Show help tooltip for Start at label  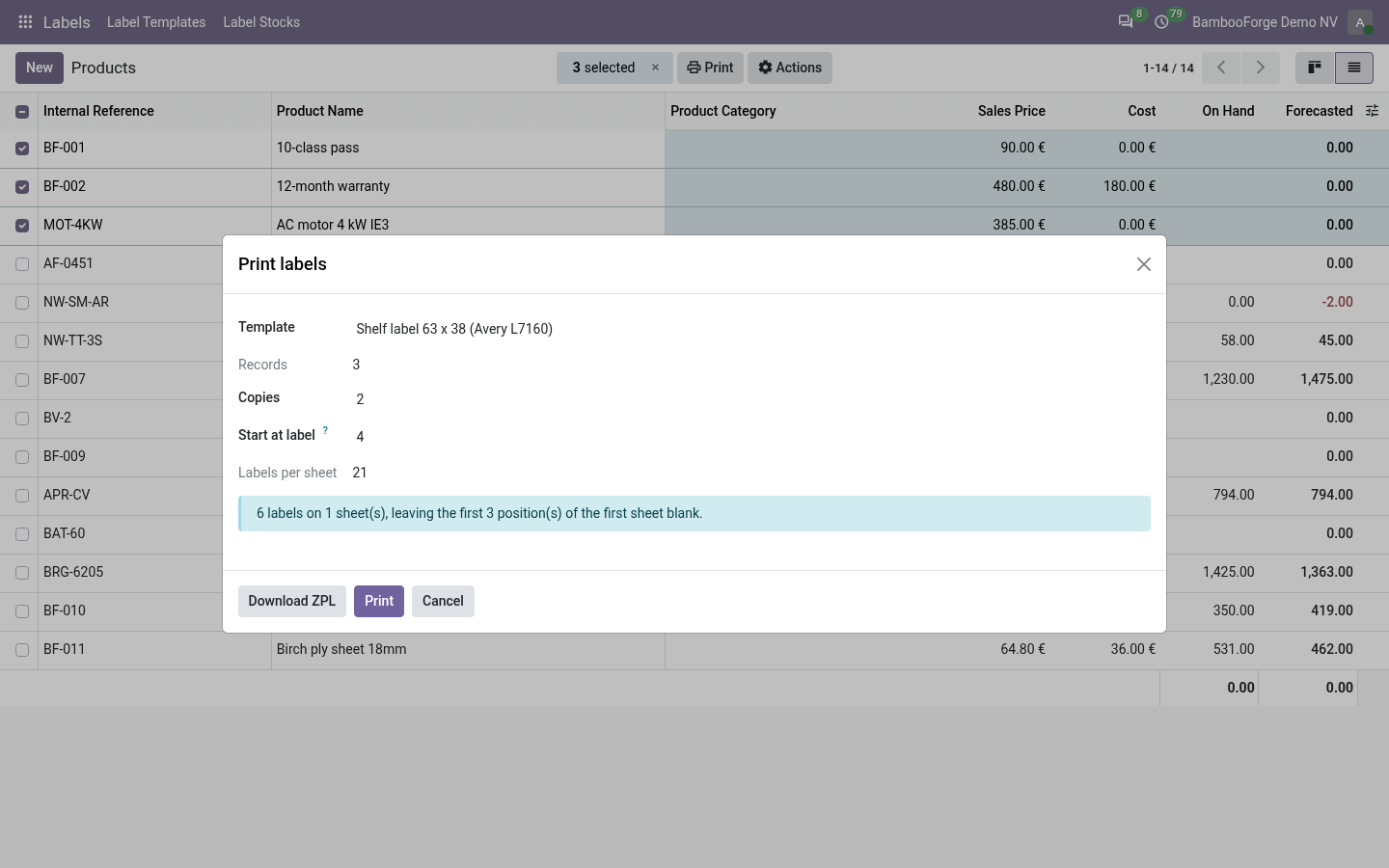(x=325, y=430)
